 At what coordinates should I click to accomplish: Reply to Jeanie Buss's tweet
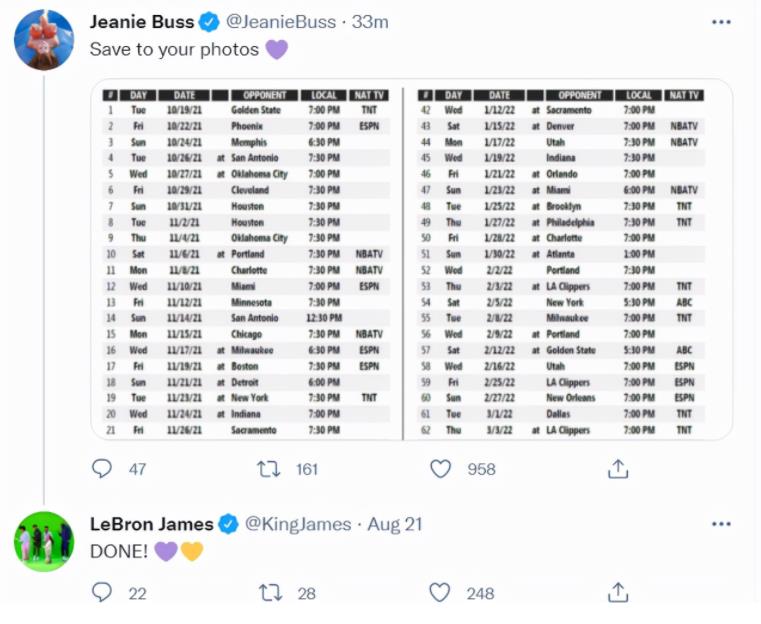click(x=102, y=468)
